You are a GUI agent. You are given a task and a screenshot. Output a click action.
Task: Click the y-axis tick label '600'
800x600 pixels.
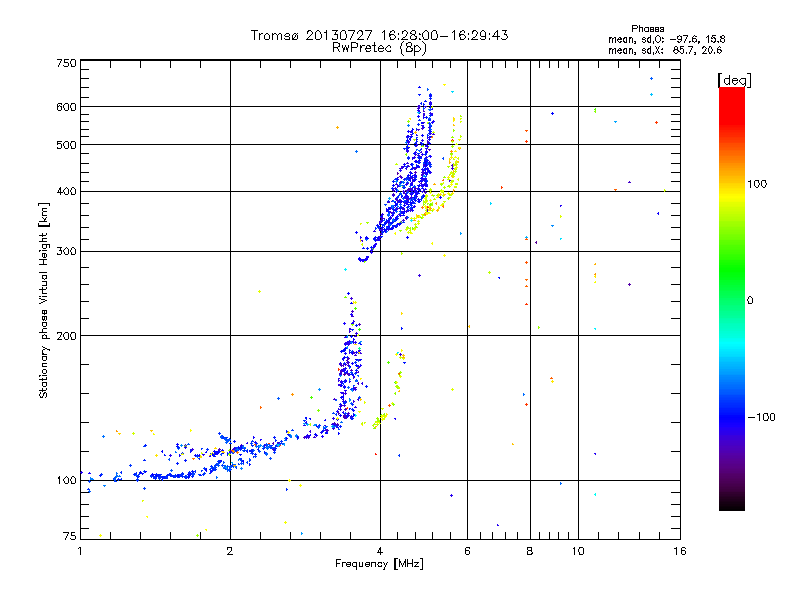tap(66, 107)
